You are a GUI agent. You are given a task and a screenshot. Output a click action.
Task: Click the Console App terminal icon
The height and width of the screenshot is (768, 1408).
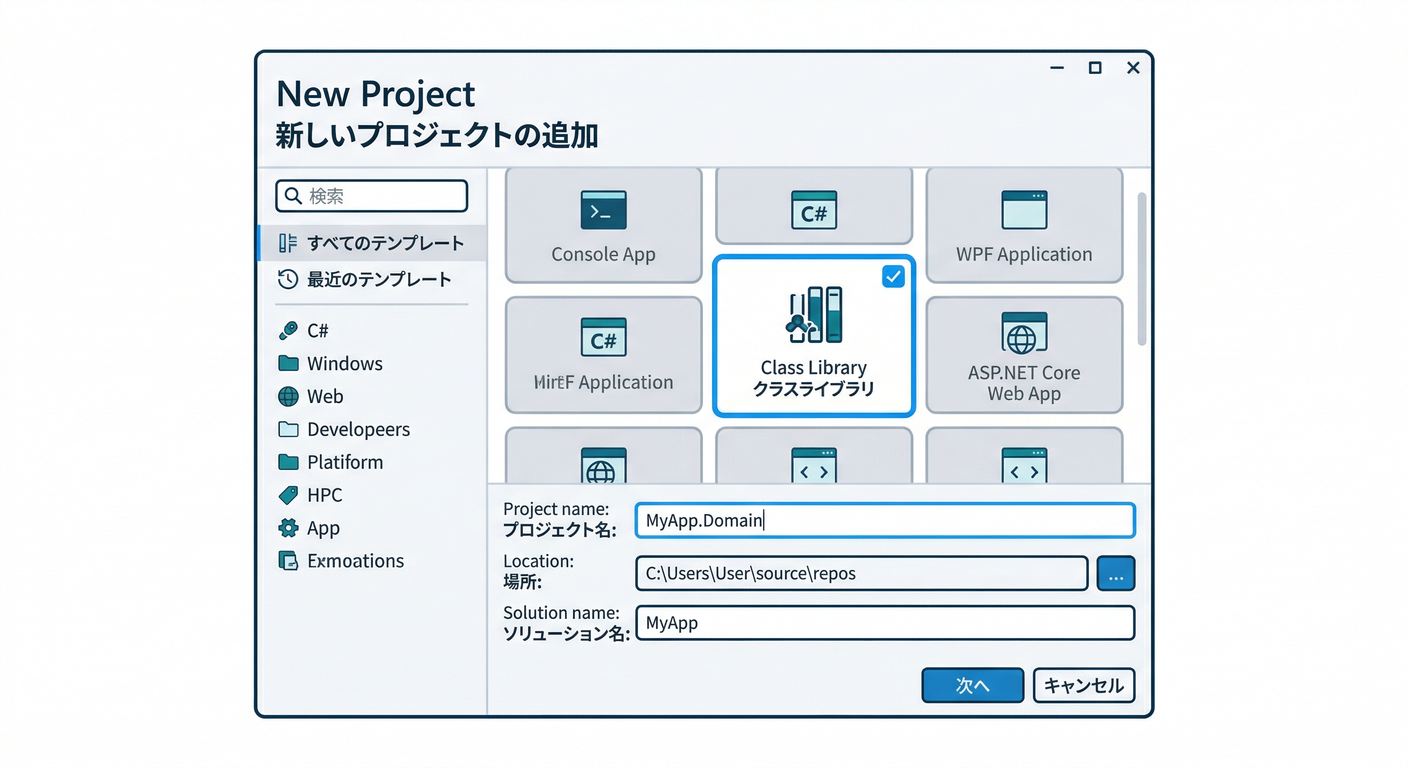[603, 211]
